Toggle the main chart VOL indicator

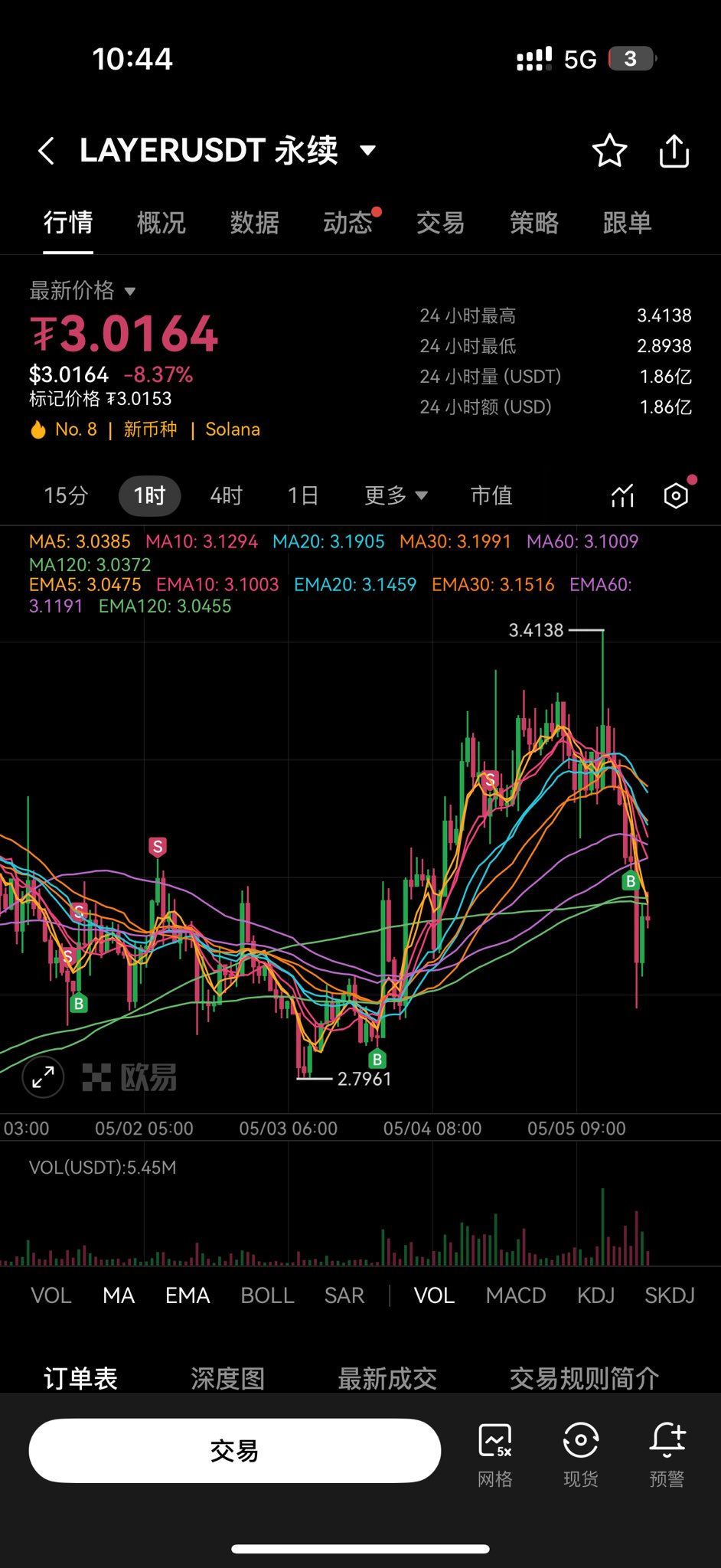51,1295
